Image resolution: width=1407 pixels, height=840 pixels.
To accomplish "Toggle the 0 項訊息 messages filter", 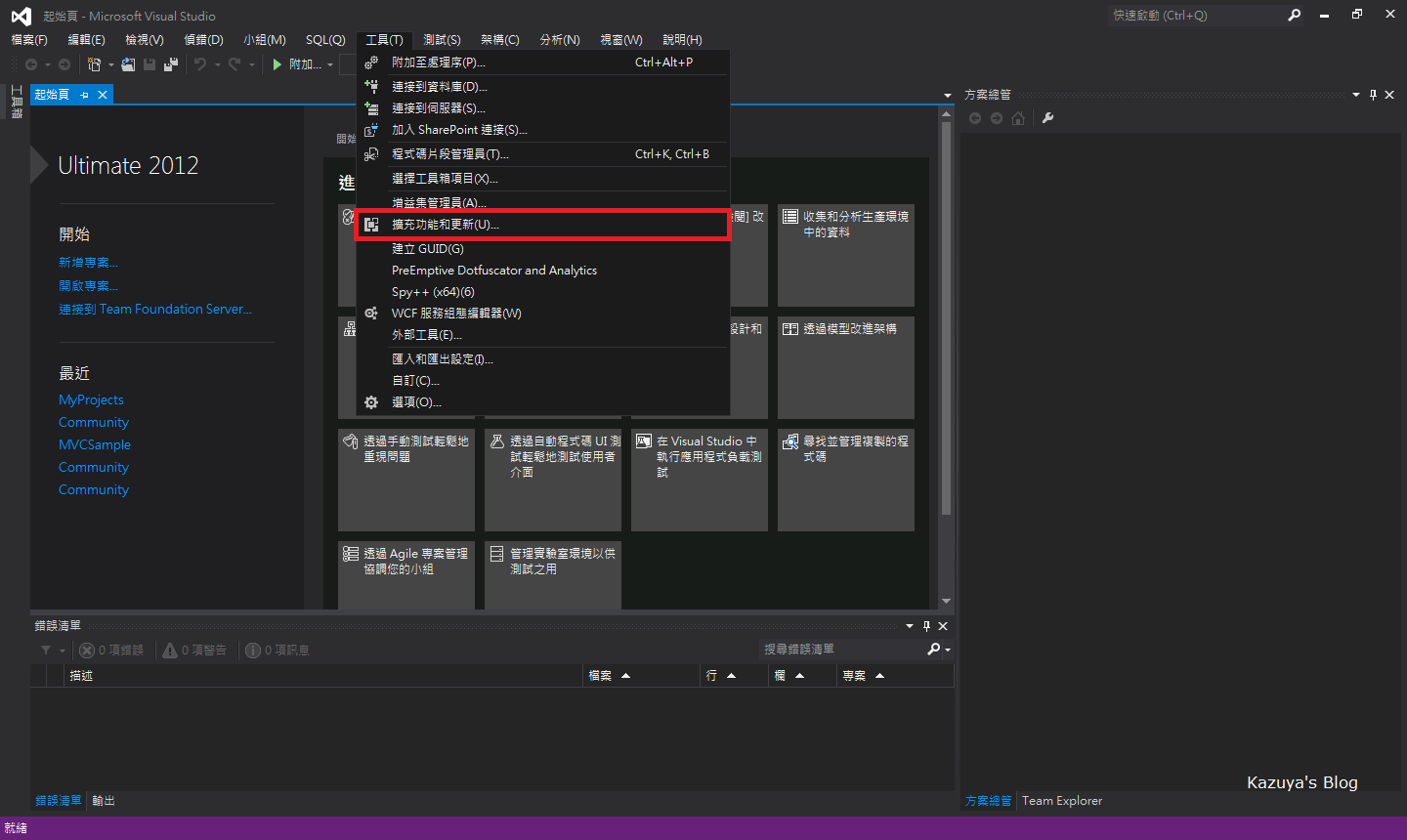I will click(277, 650).
